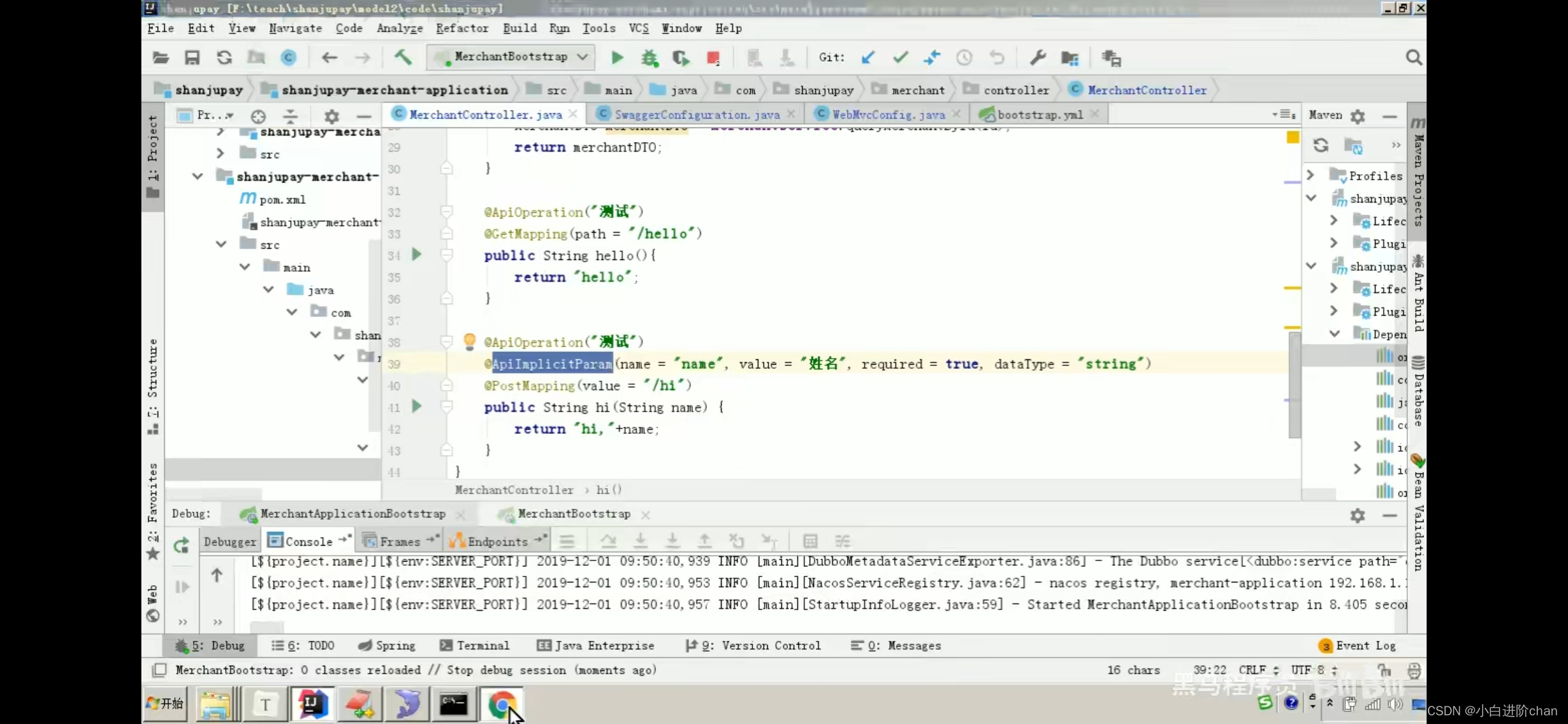Show hidden editor tabs list
Viewport: 1568px width, 724px height.
tap(1284, 115)
